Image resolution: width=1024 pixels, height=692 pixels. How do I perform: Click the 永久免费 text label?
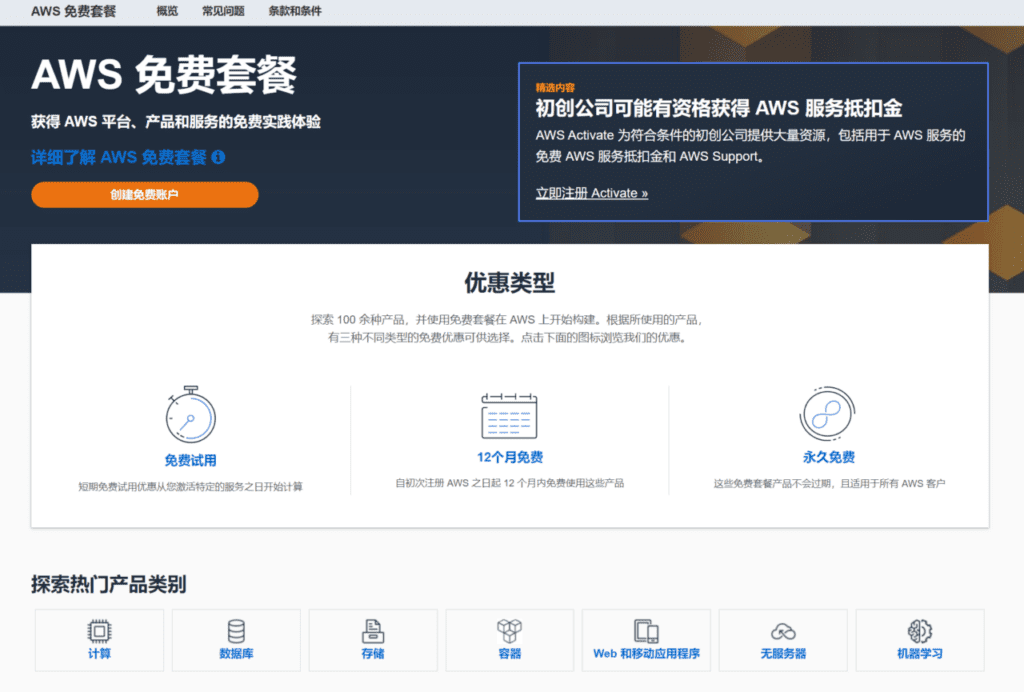(x=829, y=458)
